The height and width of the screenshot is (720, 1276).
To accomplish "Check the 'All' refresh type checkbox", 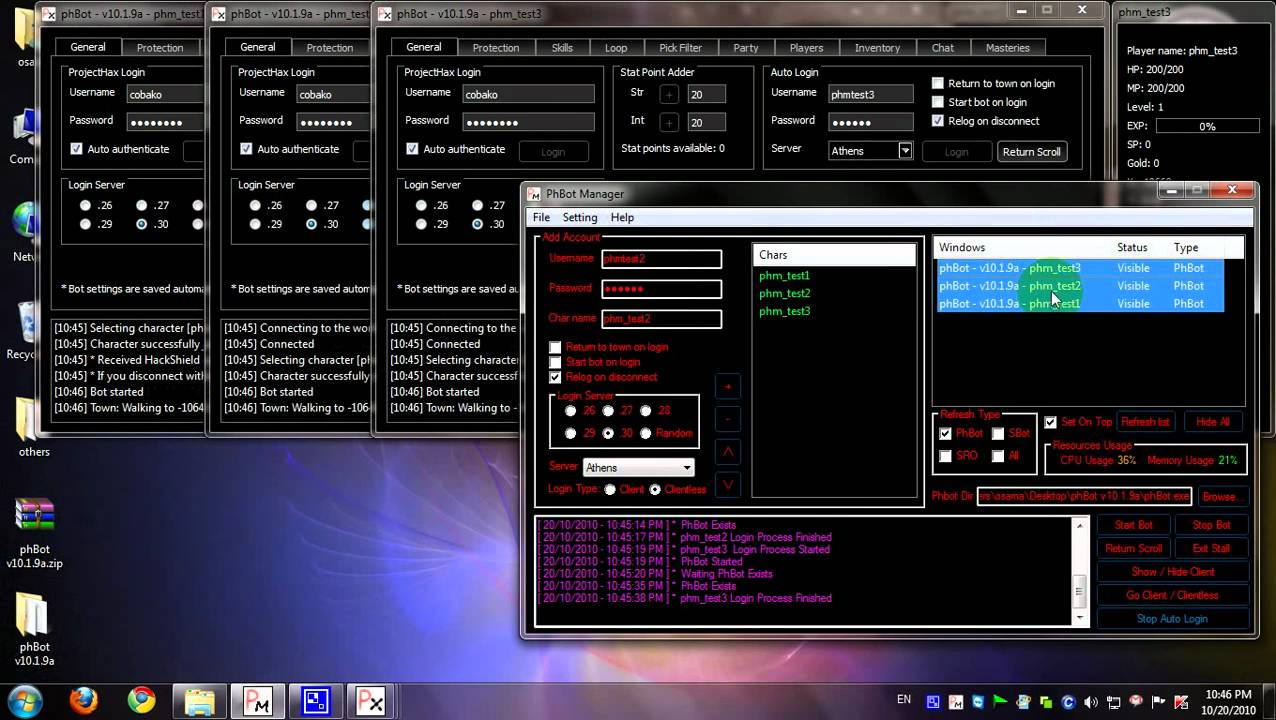I will [998, 455].
